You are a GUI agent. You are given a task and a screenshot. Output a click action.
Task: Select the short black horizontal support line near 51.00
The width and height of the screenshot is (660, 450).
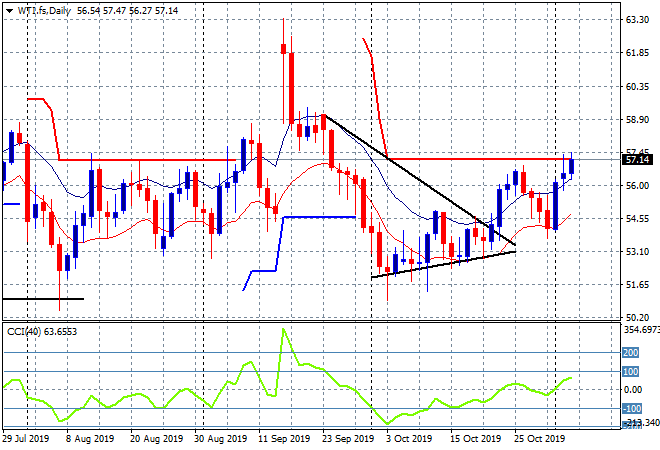click(43, 299)
